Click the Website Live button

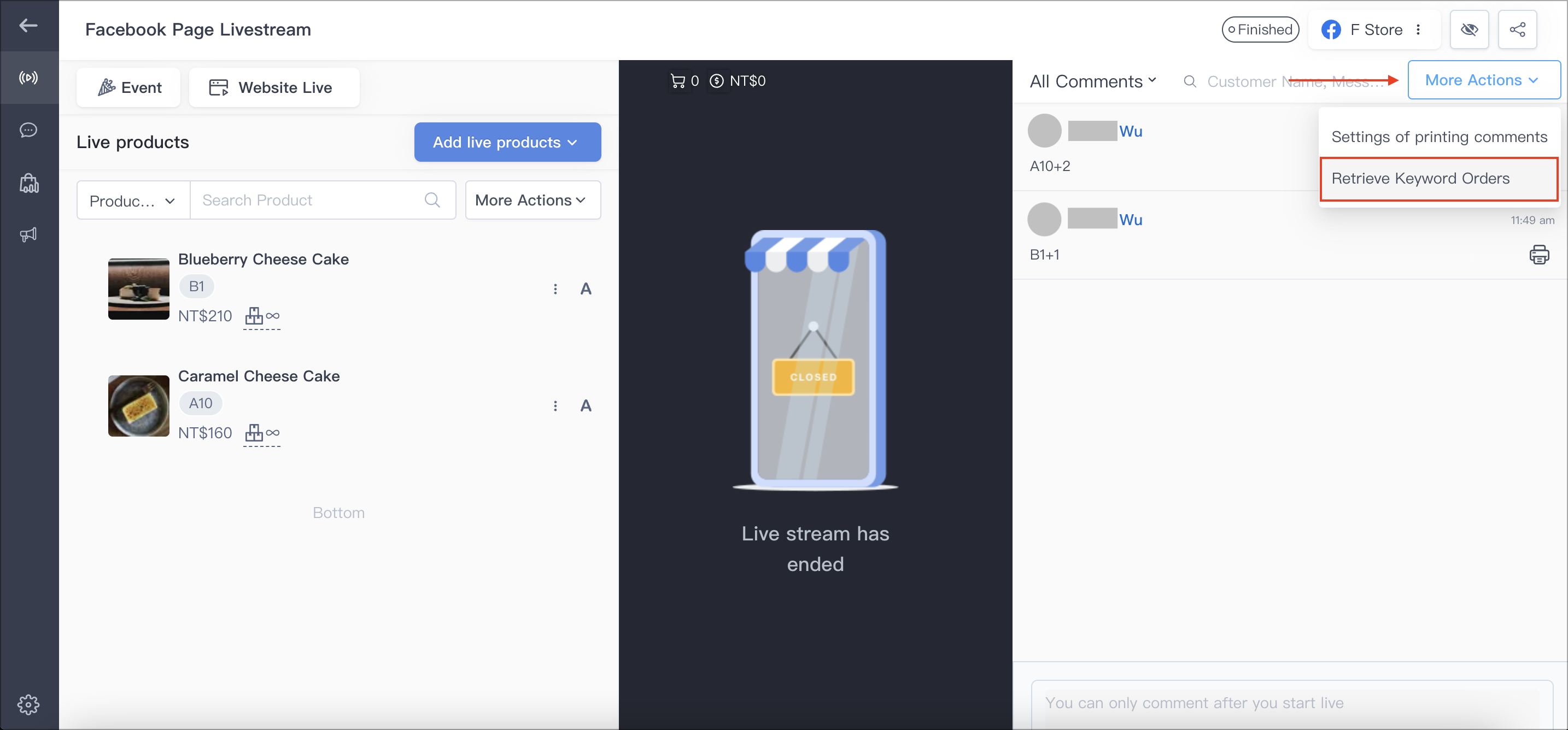(x=274, y=87)
